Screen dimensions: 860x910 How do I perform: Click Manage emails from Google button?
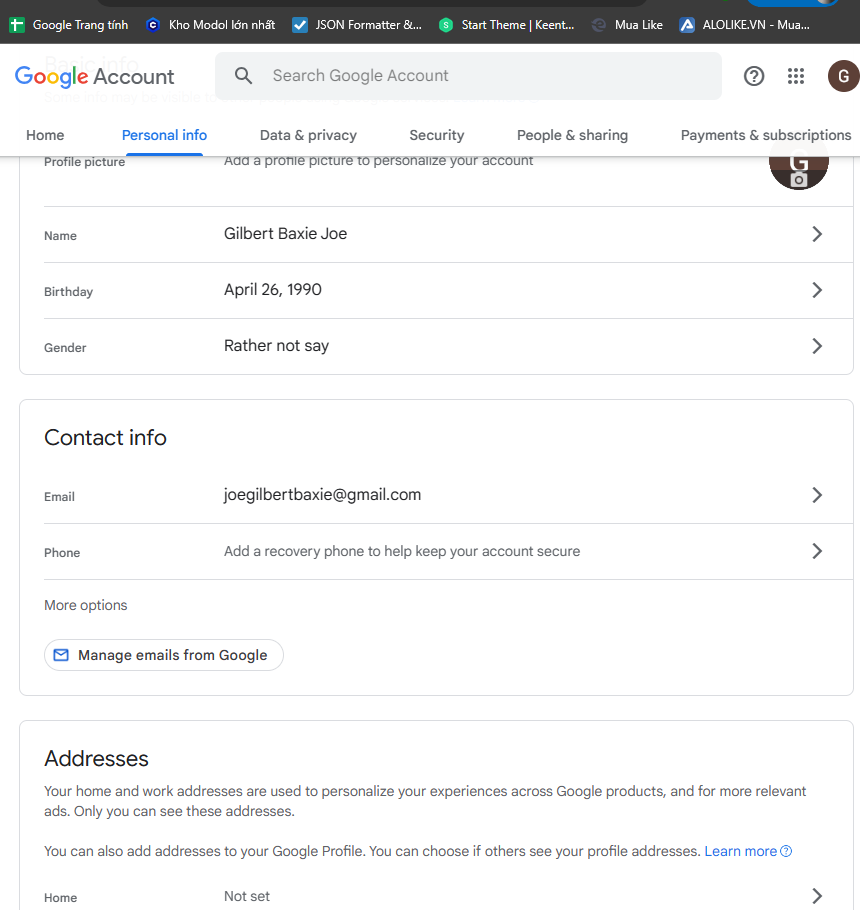point(164,655)
